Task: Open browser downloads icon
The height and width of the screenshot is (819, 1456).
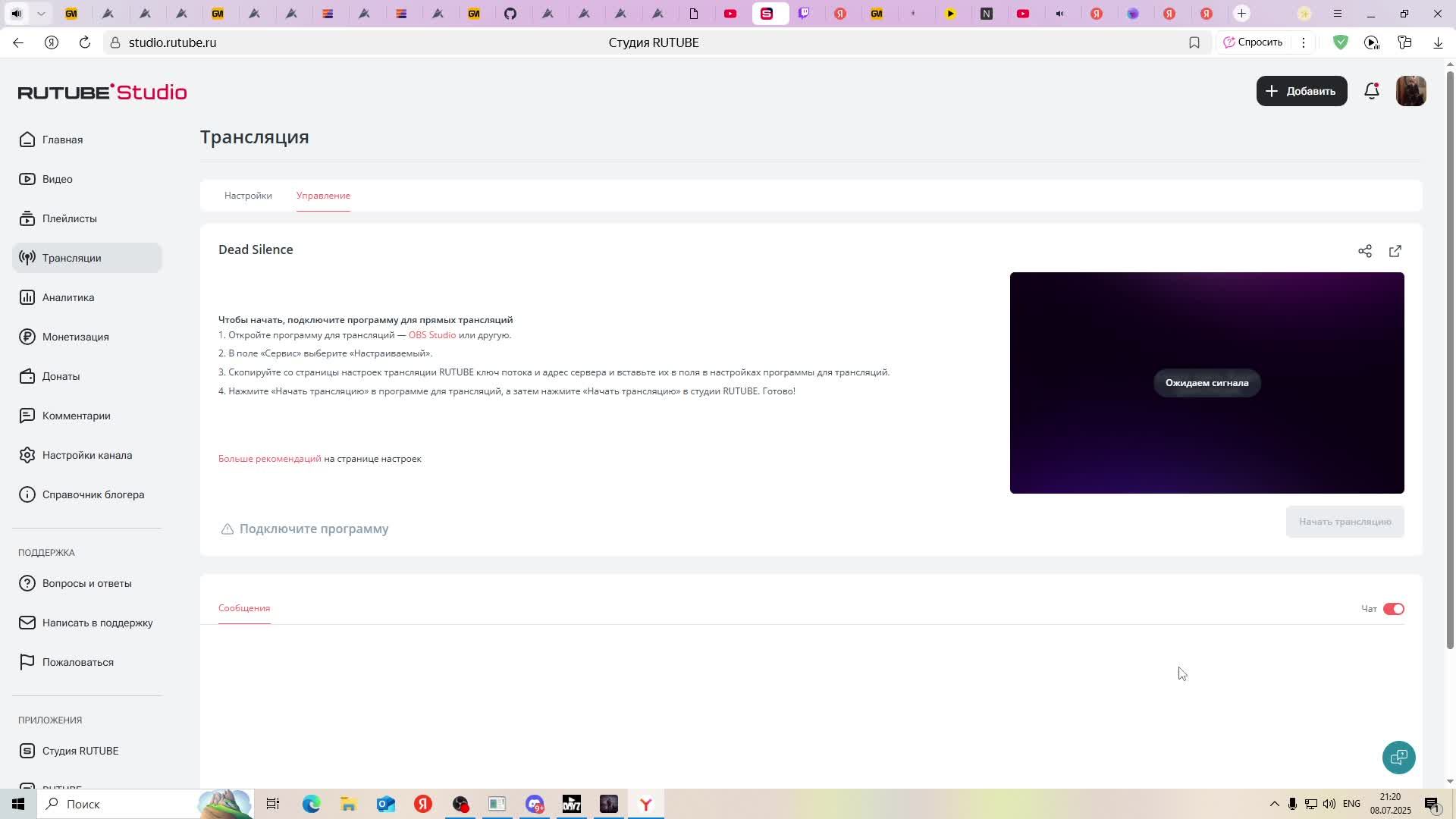Action: [1438, 42]
